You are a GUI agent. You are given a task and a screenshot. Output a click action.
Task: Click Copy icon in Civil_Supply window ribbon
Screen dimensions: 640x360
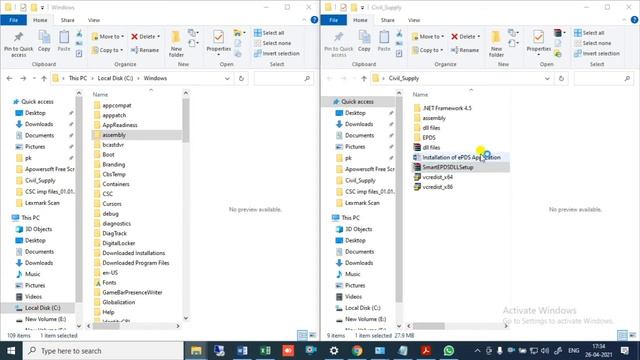point(364,41)
